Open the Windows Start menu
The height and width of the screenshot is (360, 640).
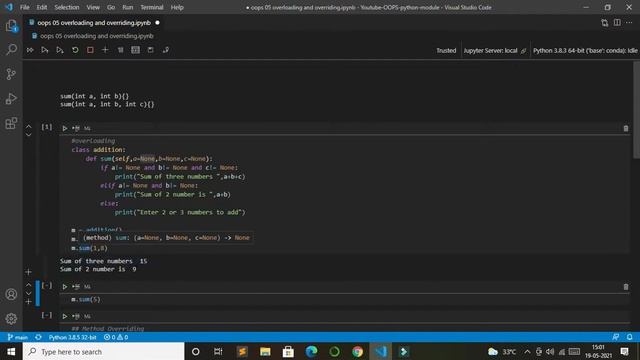click(x=11, y=351)
